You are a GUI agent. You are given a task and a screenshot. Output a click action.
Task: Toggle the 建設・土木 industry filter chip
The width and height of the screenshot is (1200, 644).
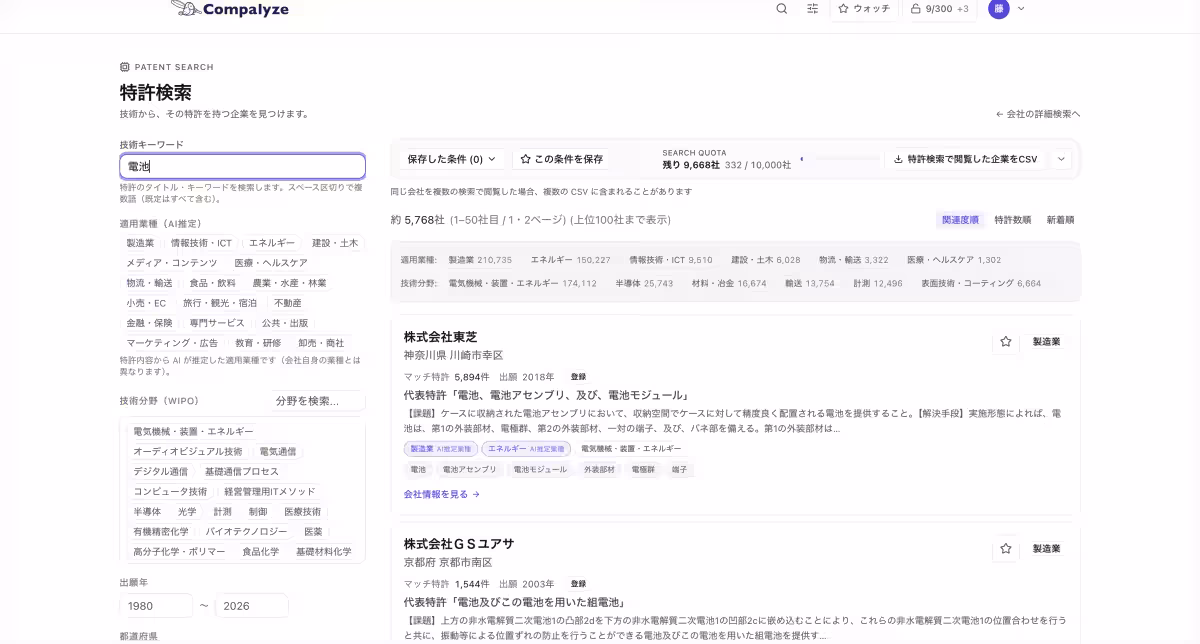point(335,243)
